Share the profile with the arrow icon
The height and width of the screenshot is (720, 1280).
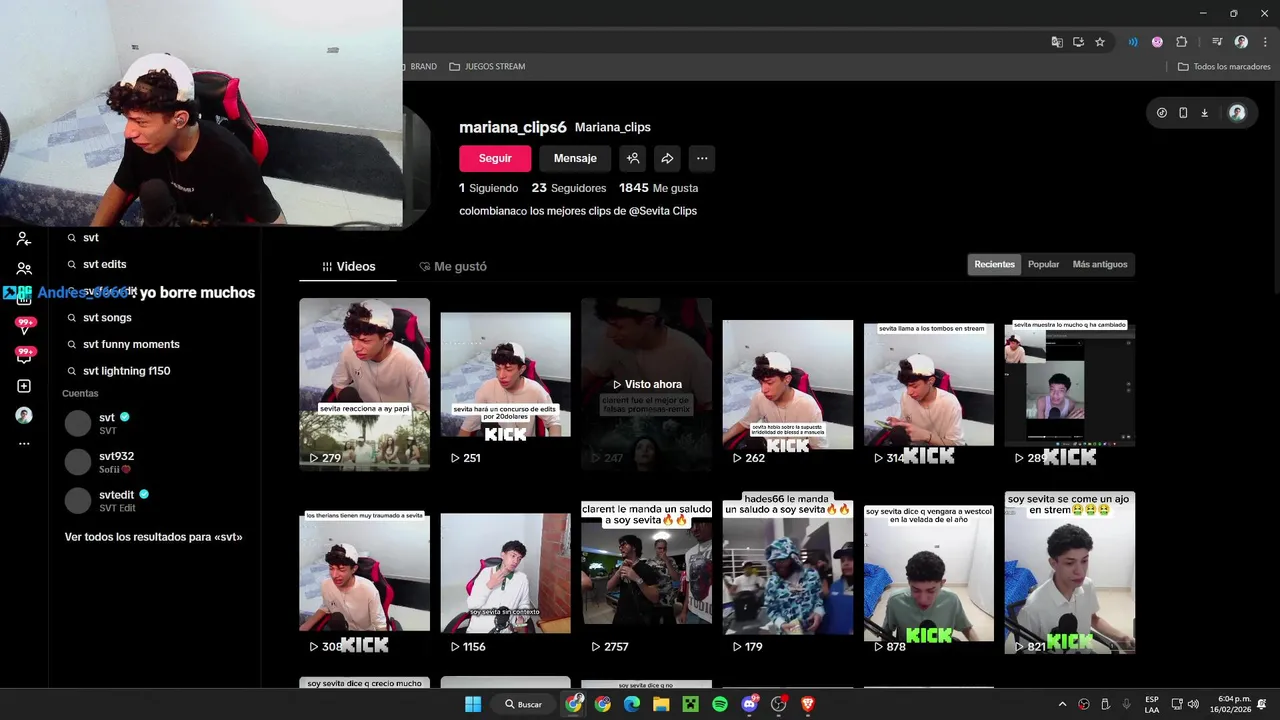(667, 158)
